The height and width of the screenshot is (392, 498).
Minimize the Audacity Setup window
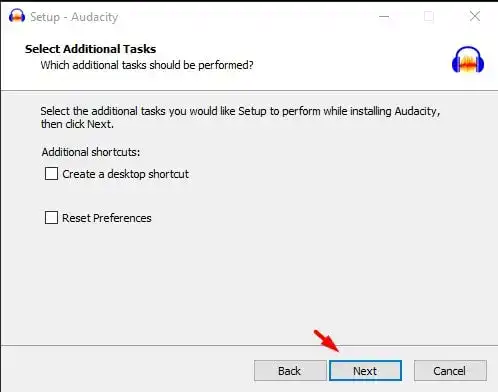pos(384,16)
